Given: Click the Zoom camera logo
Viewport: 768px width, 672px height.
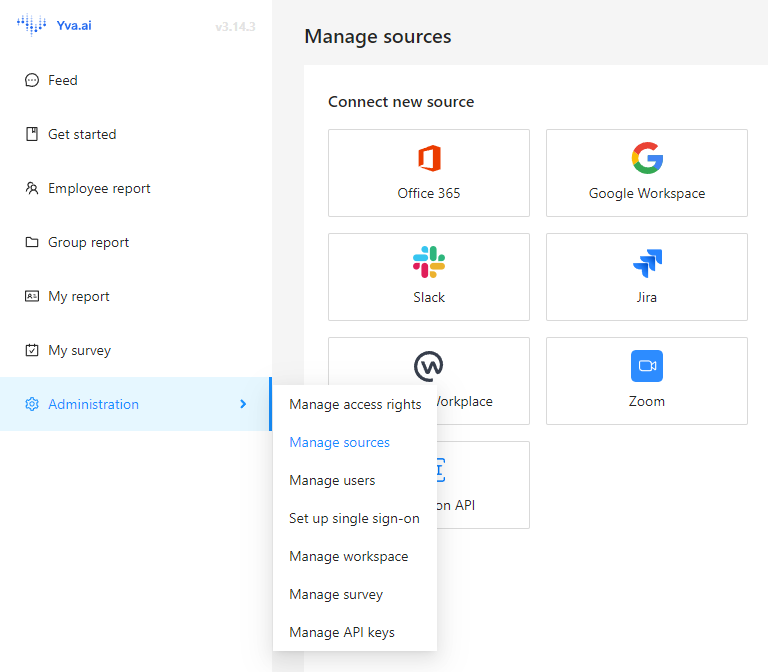Looking at the screenshot, I should click(647, 366).
